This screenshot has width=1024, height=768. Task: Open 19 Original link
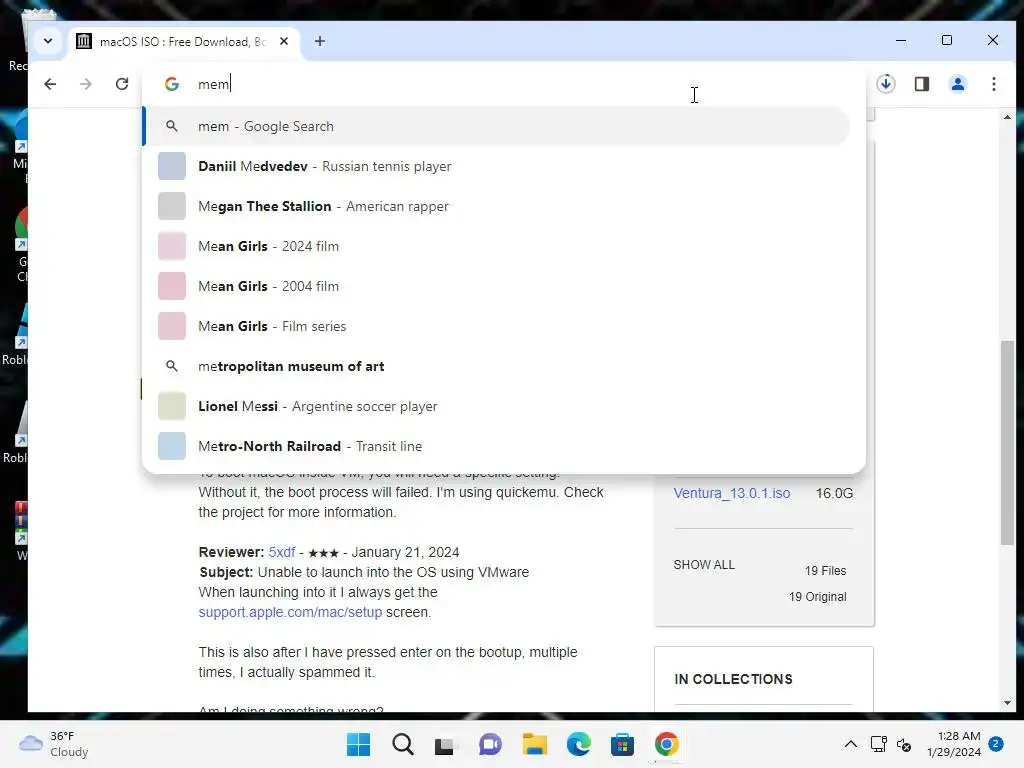[817, 597]
